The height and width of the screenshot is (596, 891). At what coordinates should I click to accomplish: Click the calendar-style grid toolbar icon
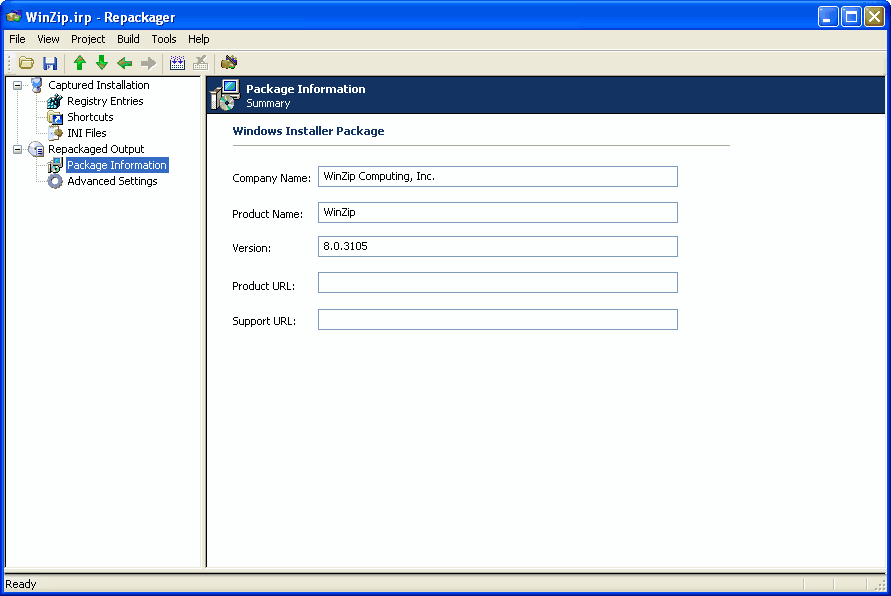[178, 63]
